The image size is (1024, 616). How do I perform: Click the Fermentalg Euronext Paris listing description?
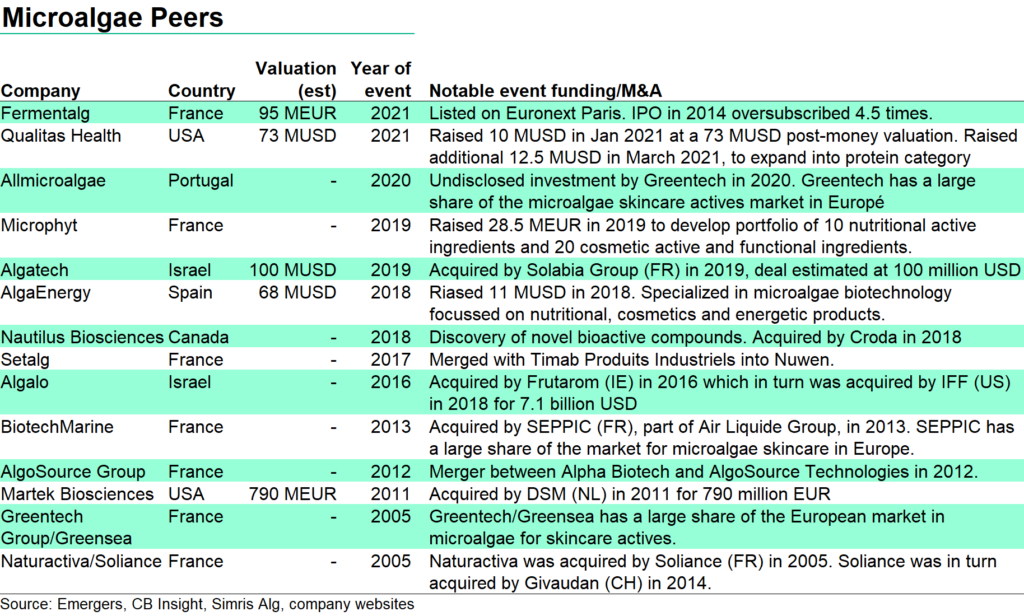tap(680, 114)
